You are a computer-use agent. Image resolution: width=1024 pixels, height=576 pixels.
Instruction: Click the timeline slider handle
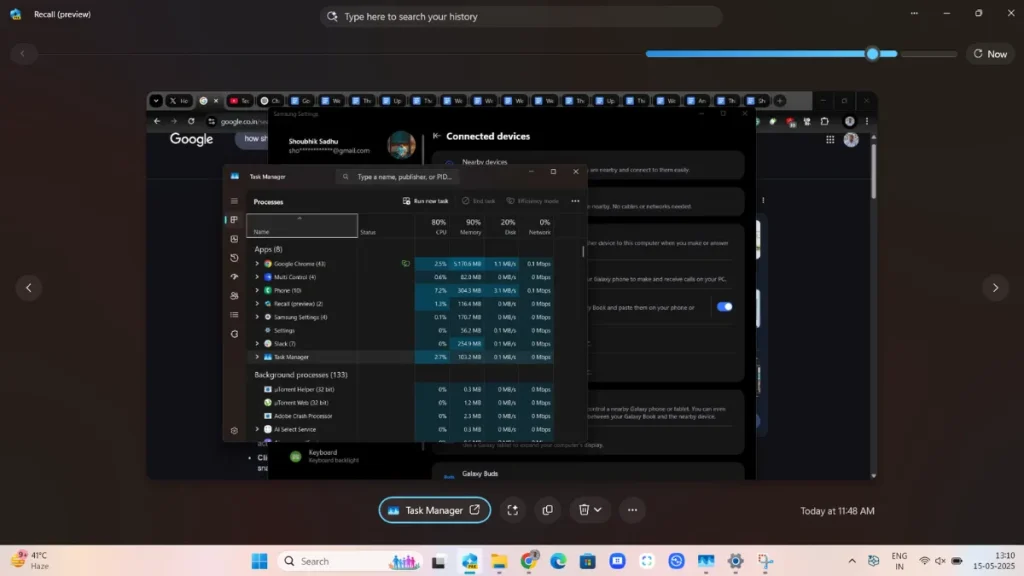click(x=872, y=54)
